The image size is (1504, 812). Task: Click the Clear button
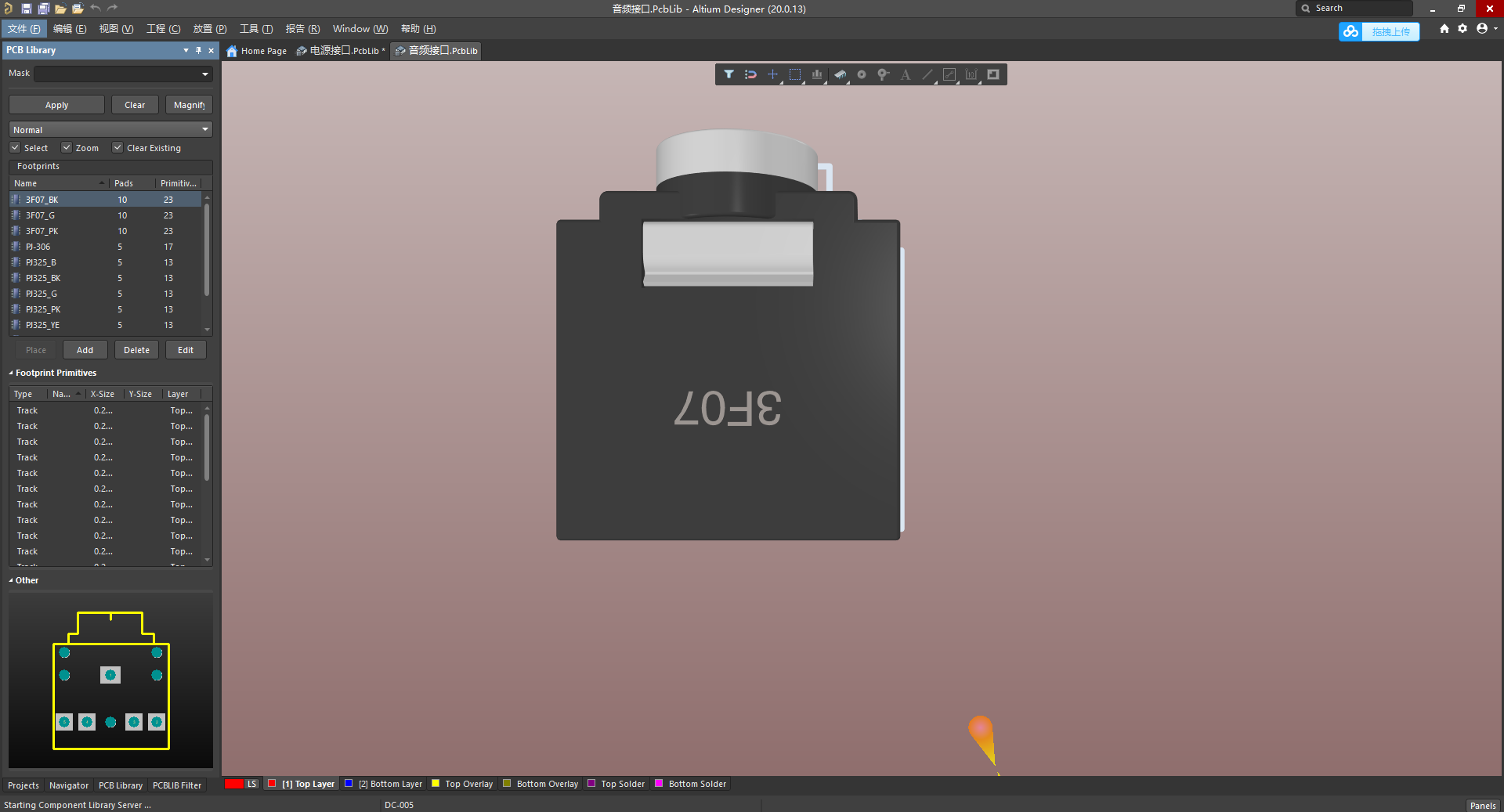pos(135,105)
